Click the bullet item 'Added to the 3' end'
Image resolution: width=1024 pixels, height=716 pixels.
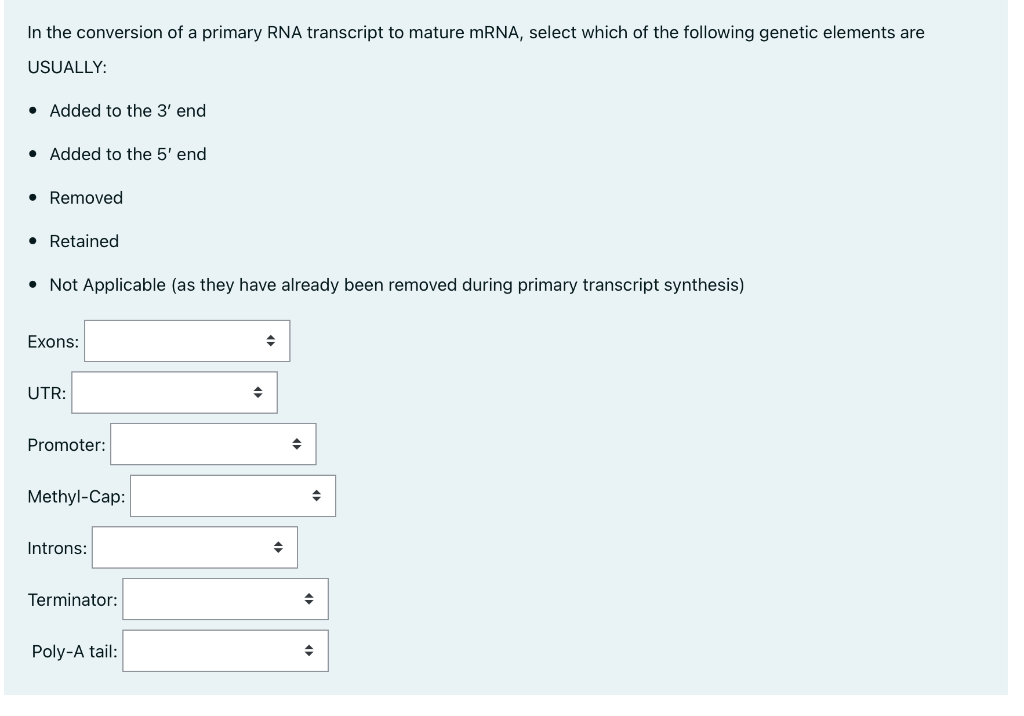[126, 111]
